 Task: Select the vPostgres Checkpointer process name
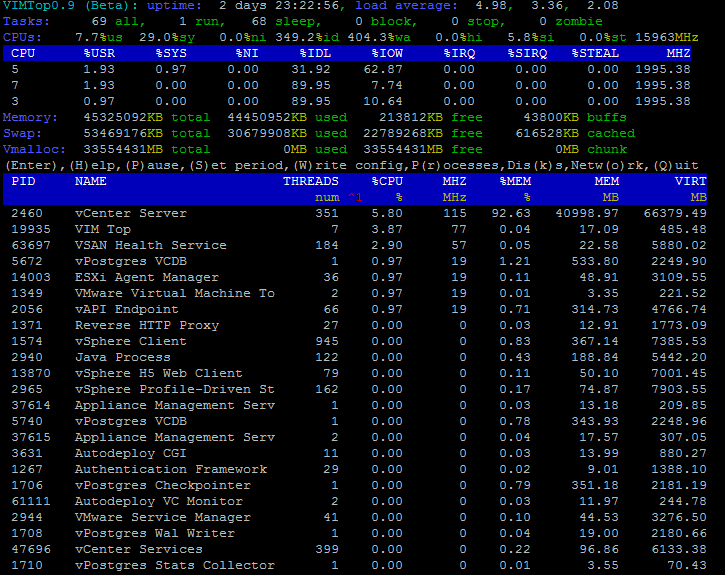click(163, 485)
